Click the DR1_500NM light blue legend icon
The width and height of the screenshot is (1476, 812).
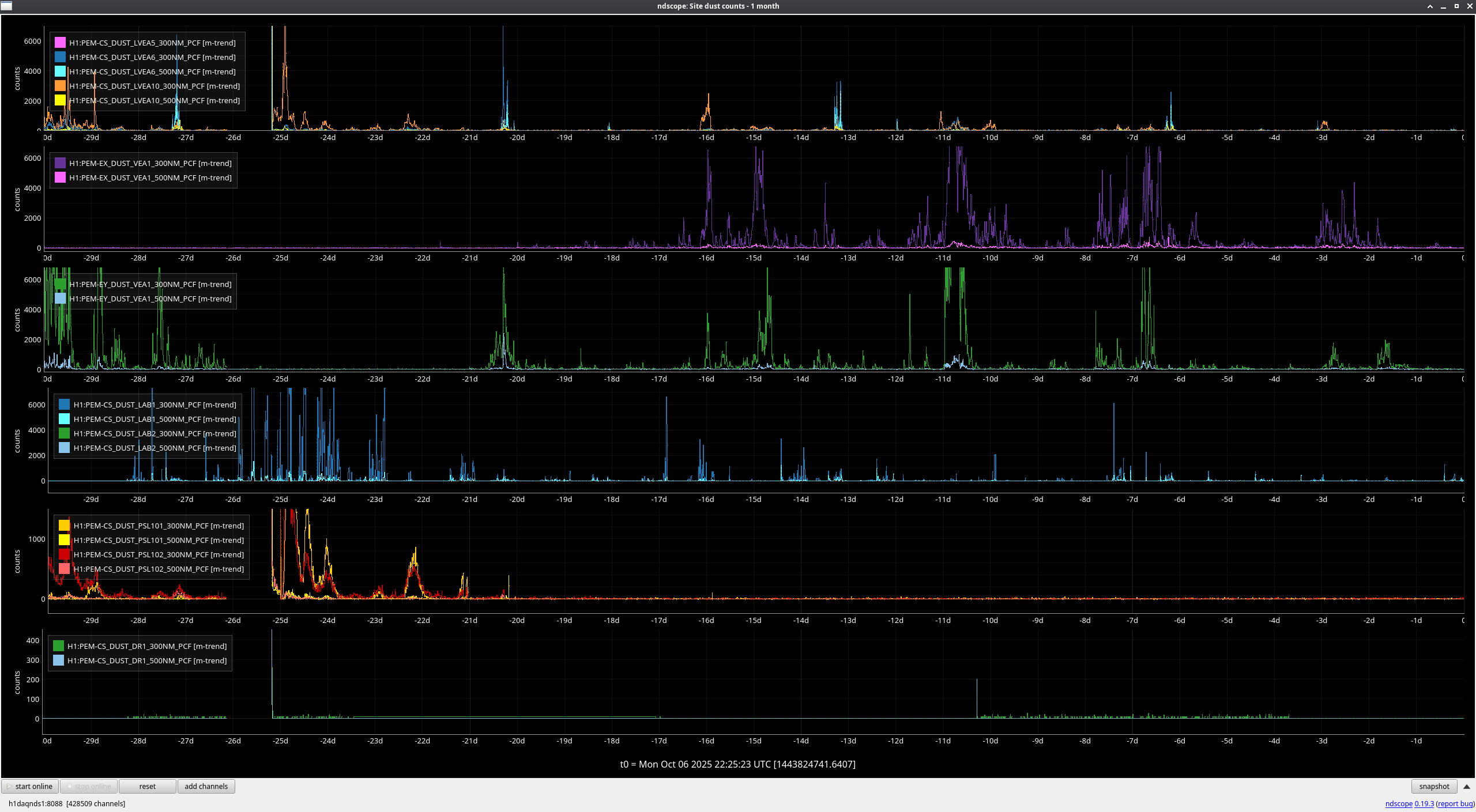pyautogui.click(x=58, y=660)
